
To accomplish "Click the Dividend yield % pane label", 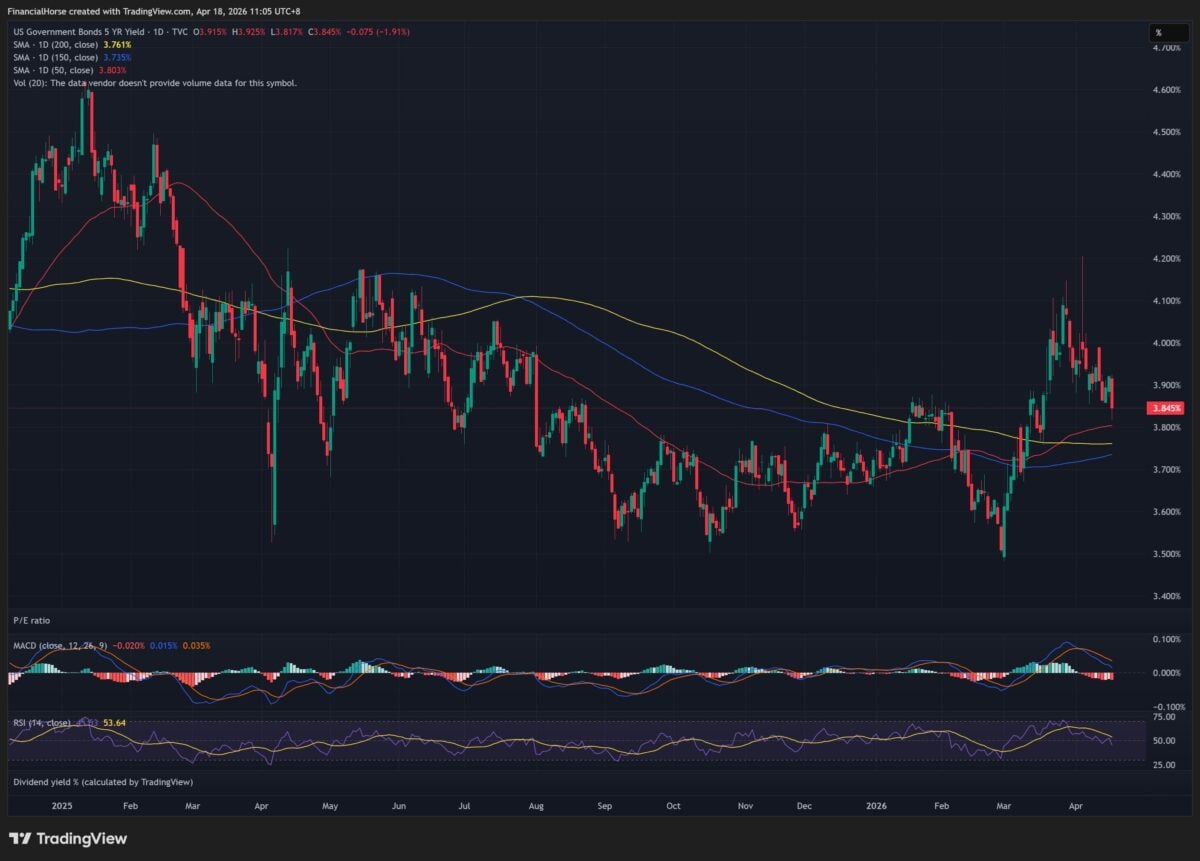I will pos(102,782).
